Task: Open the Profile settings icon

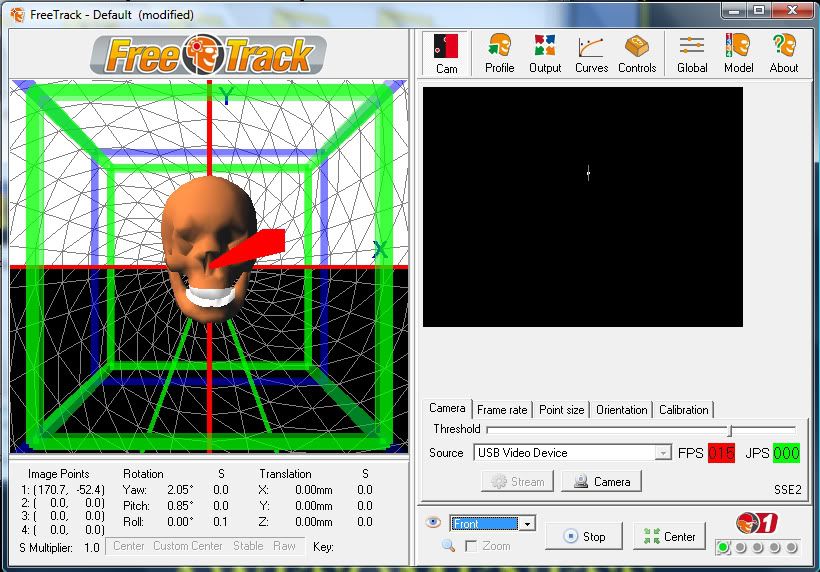Action: 499,53
